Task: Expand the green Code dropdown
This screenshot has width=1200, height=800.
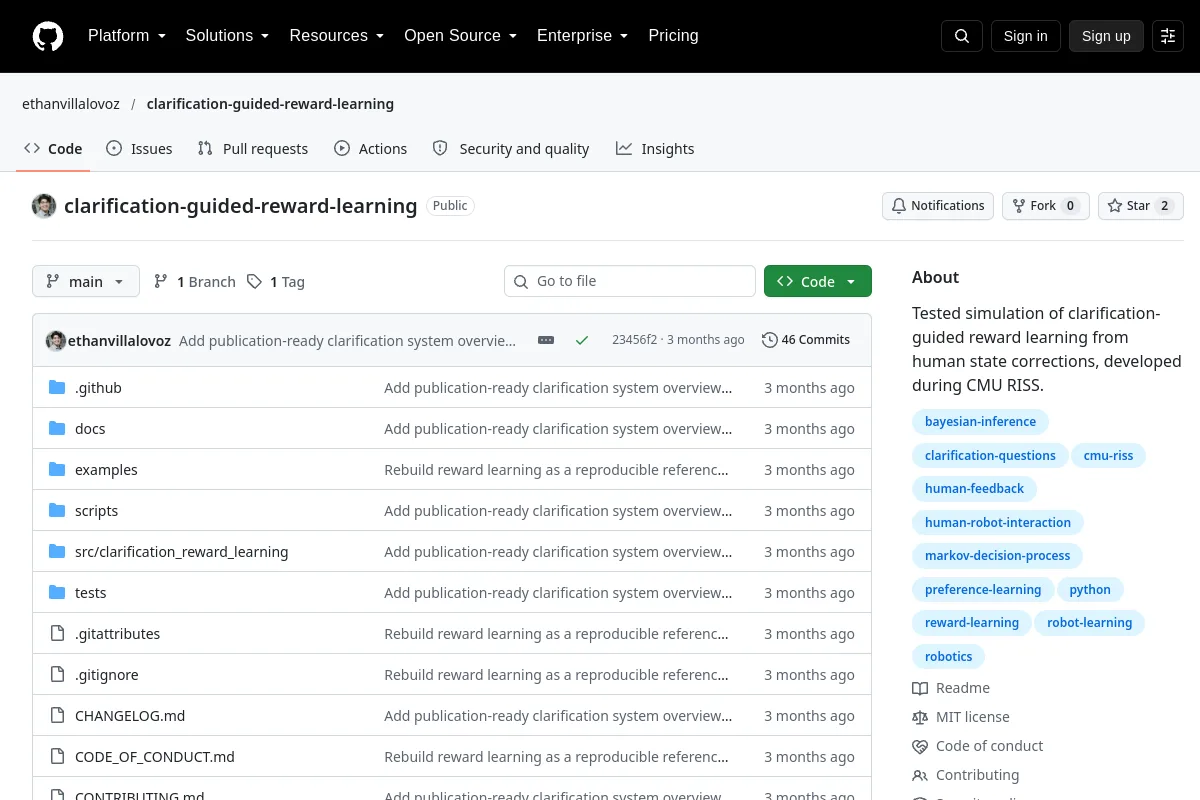Action: tap(818, 282)
